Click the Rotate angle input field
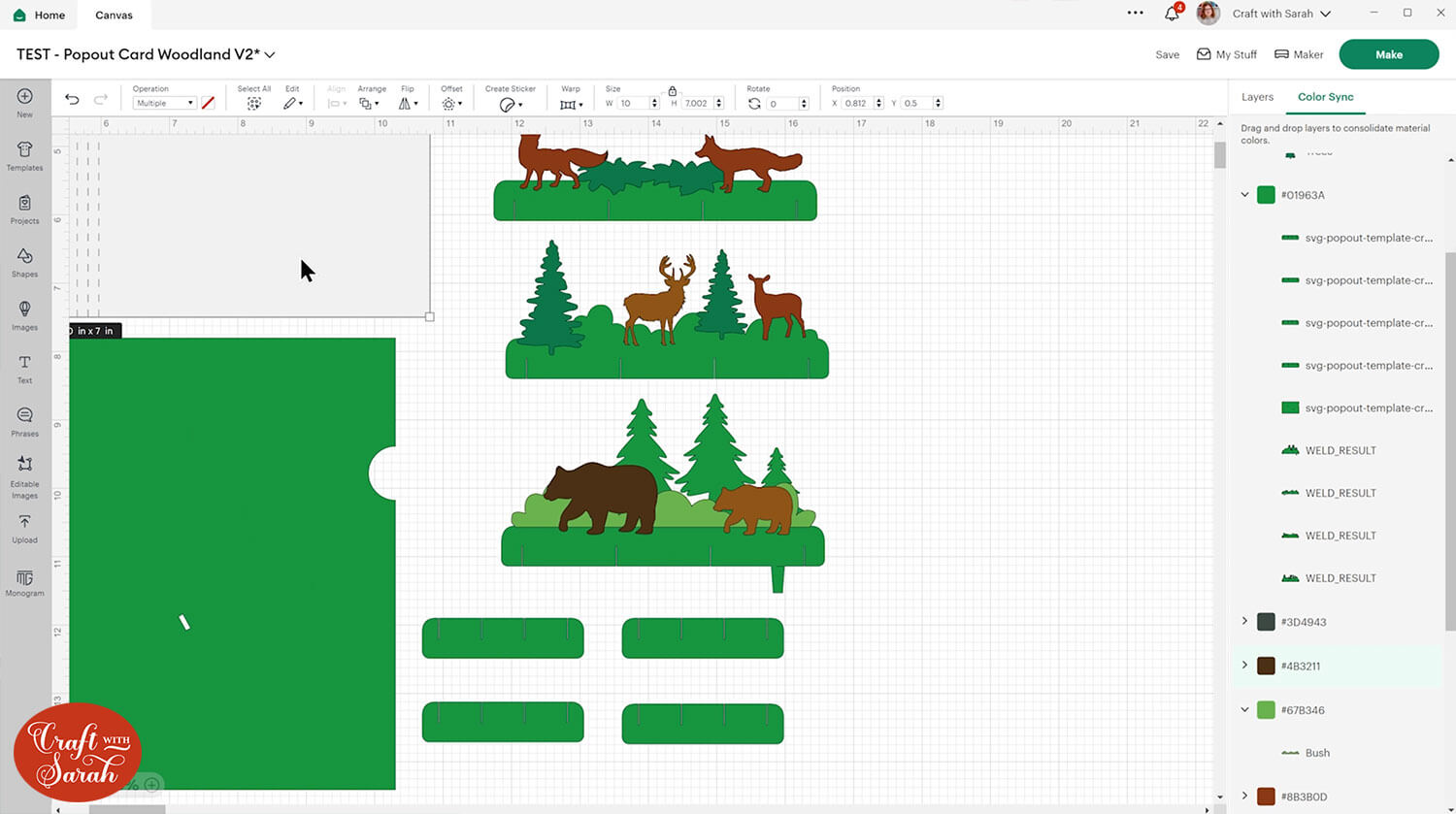This screenshot has height=814, width=1456. coord(781,103)
